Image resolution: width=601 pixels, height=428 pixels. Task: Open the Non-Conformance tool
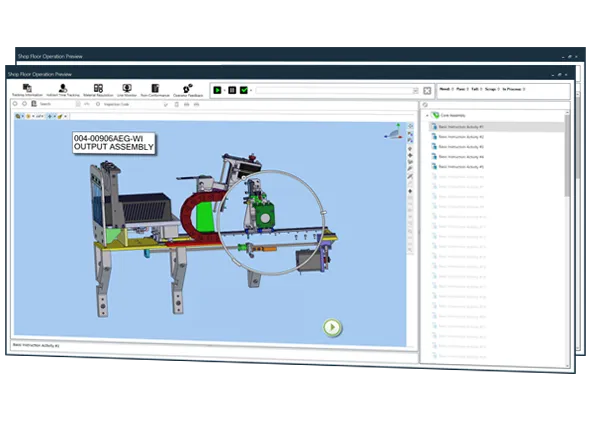pyautogui.click(x=155, y=90)
